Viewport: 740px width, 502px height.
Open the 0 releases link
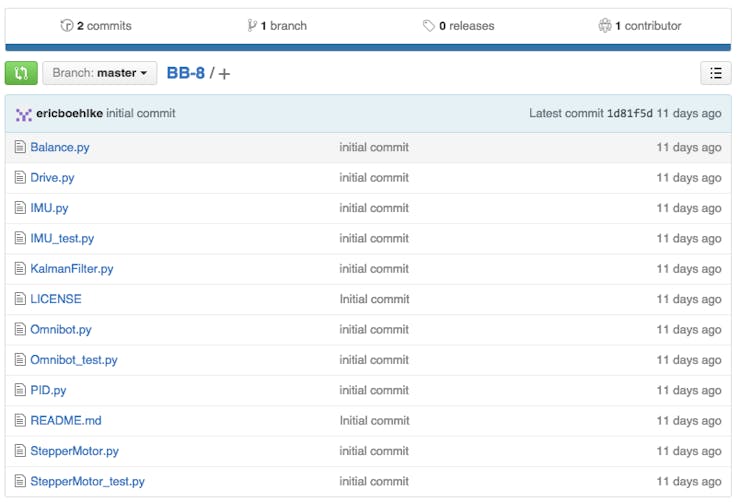click(x=459, y=25)
